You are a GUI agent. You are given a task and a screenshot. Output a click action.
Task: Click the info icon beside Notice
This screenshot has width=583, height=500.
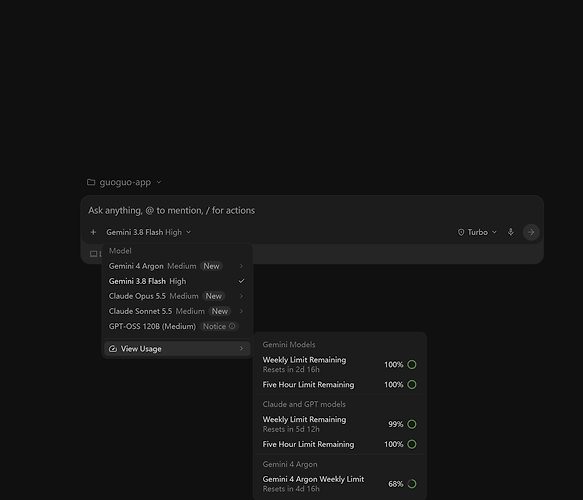[x=232, y=326]
